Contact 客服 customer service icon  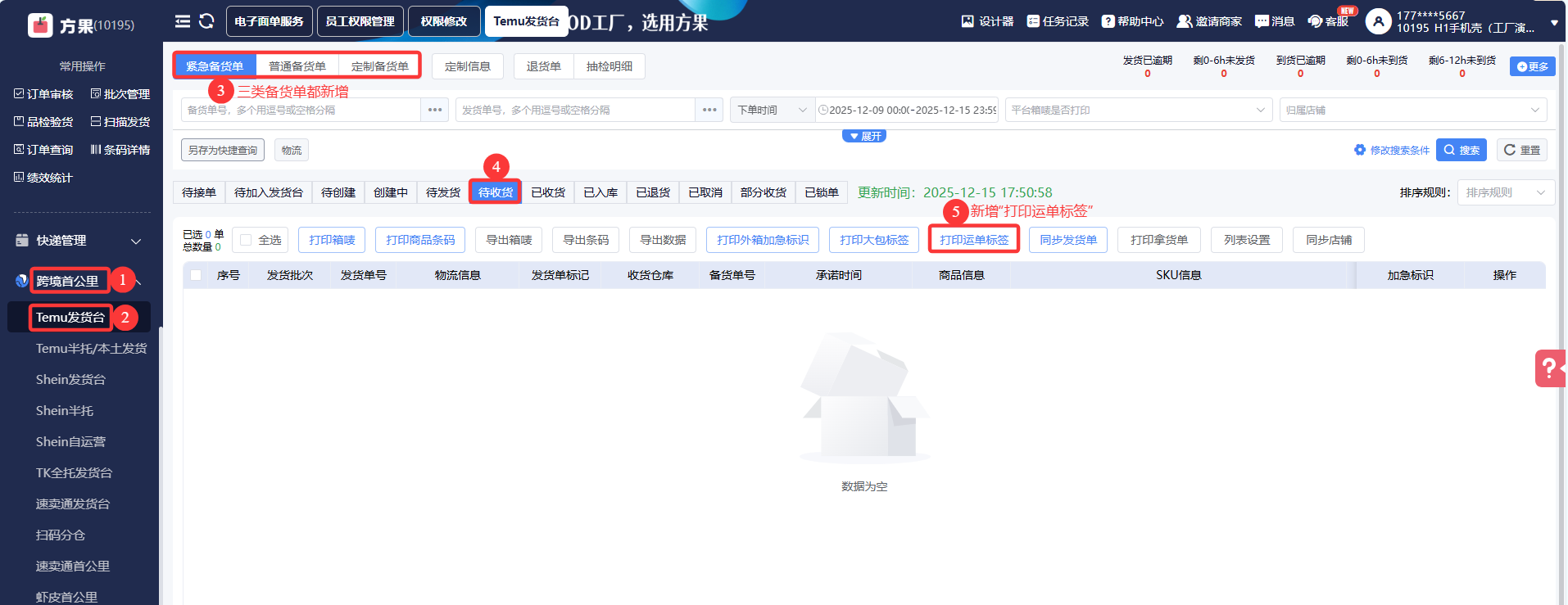[x=1315, y=21]
